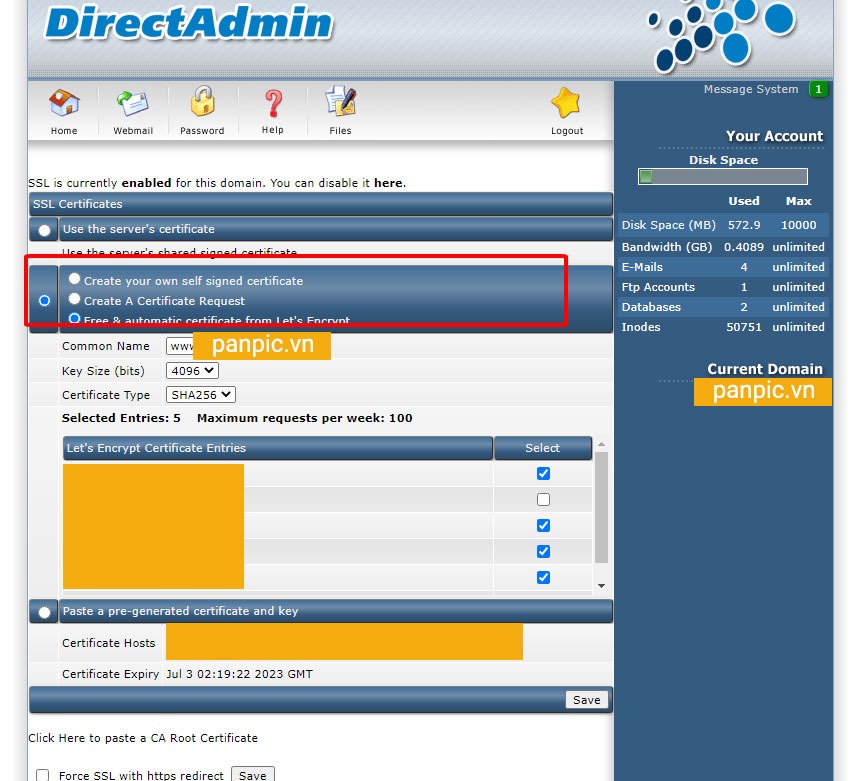
Task: Uncheck the fifth Let's Encrypt entry checkbox
Action: pyautogui.click(x=543, y=577)
